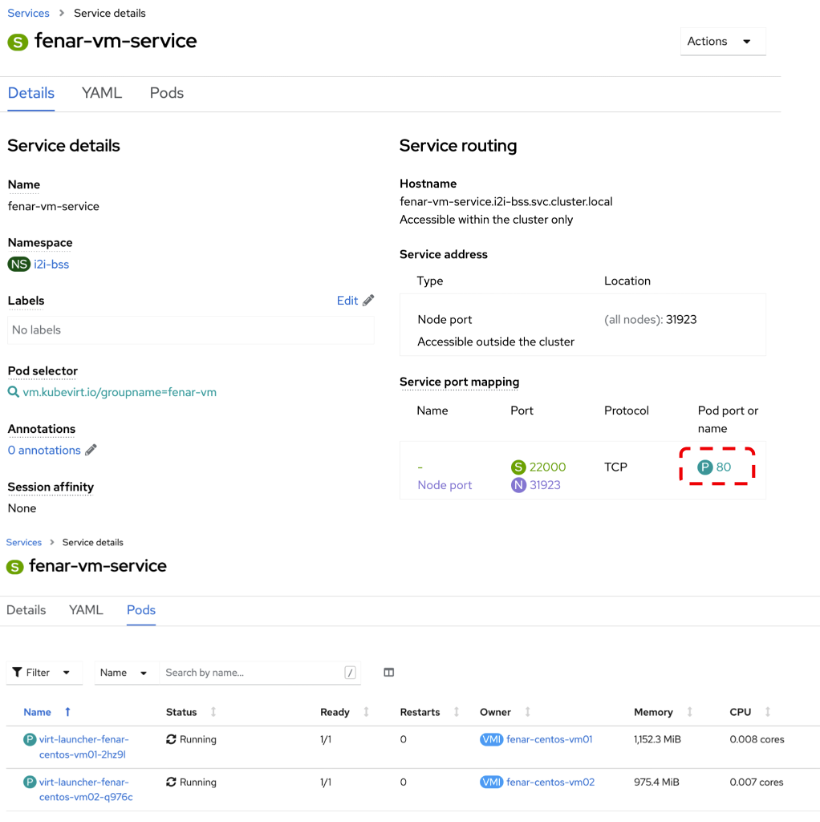This screenshot has width=820, height=822.
Task: Open the column management icon near the search box
Action: 388,672
